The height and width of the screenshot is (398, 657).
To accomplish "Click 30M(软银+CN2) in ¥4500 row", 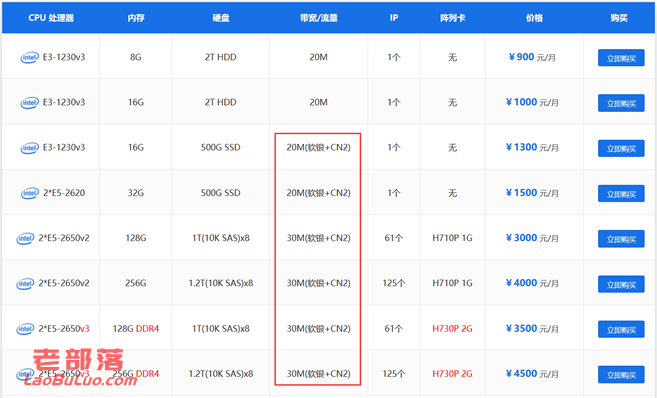I will pyautogui.click(x=318, y=374).
